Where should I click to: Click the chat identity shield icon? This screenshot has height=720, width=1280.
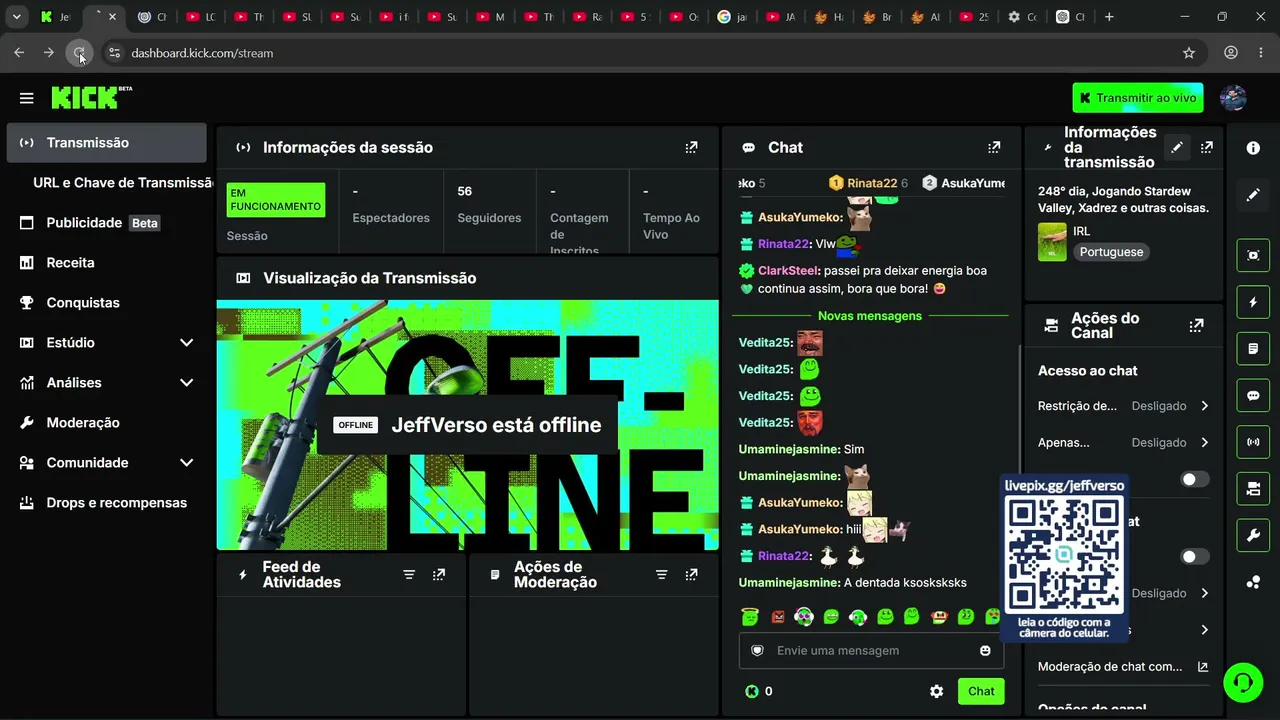point(757,651)
